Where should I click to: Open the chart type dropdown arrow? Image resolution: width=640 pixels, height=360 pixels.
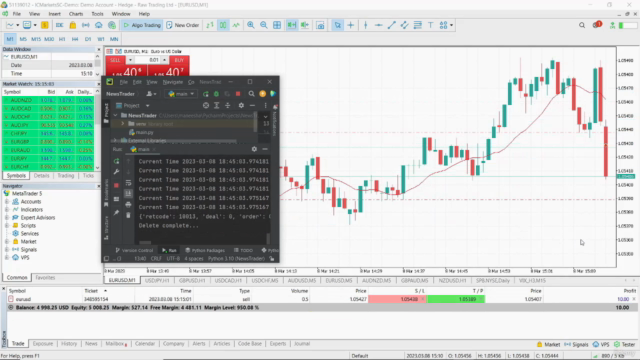[x=18, y=25]
